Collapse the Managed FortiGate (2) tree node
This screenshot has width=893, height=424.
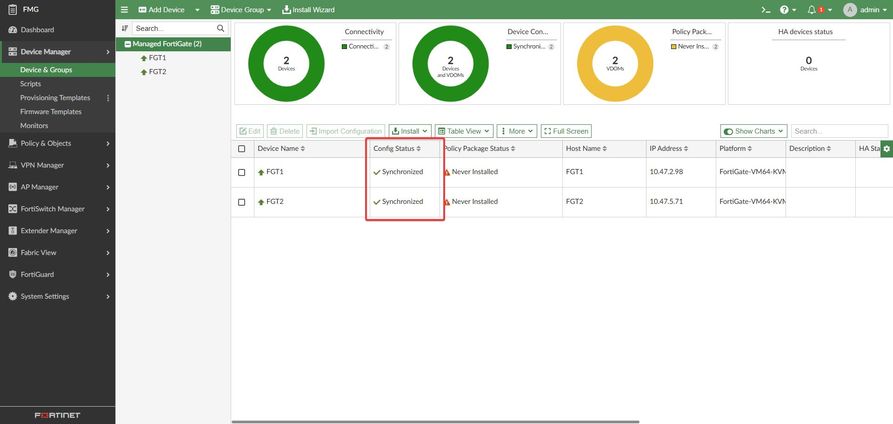(128, 44)
